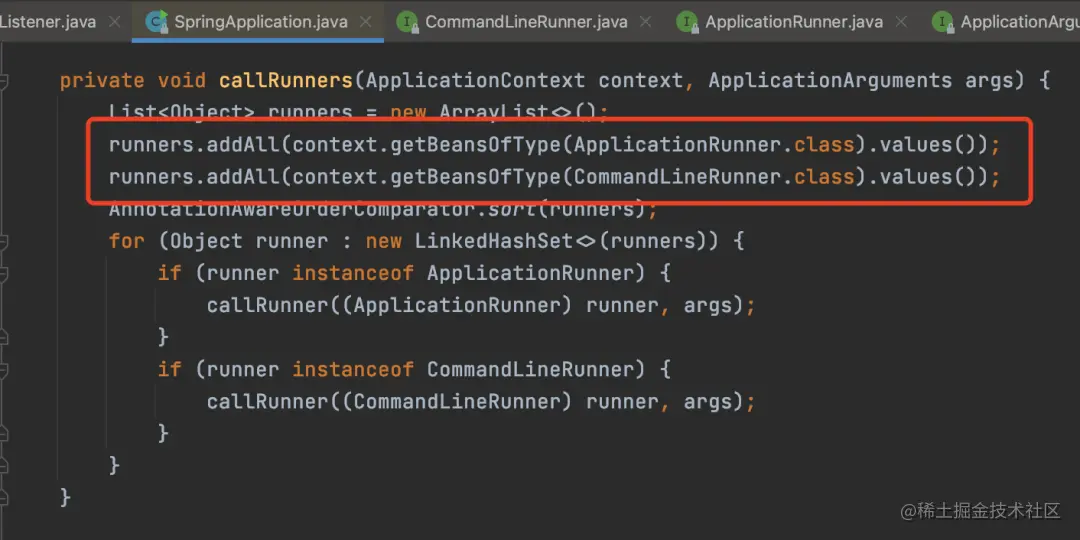Viewport: 1080px width, 540px height.
Task: Click the interface icon on ApplicationArgu… tab
Action: (943, 21)
